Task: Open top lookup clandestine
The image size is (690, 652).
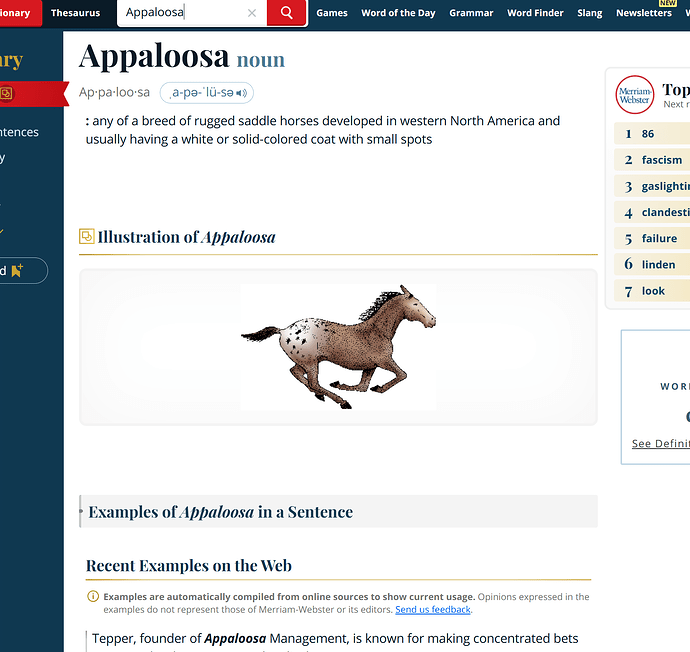Action: pos(652,212)
